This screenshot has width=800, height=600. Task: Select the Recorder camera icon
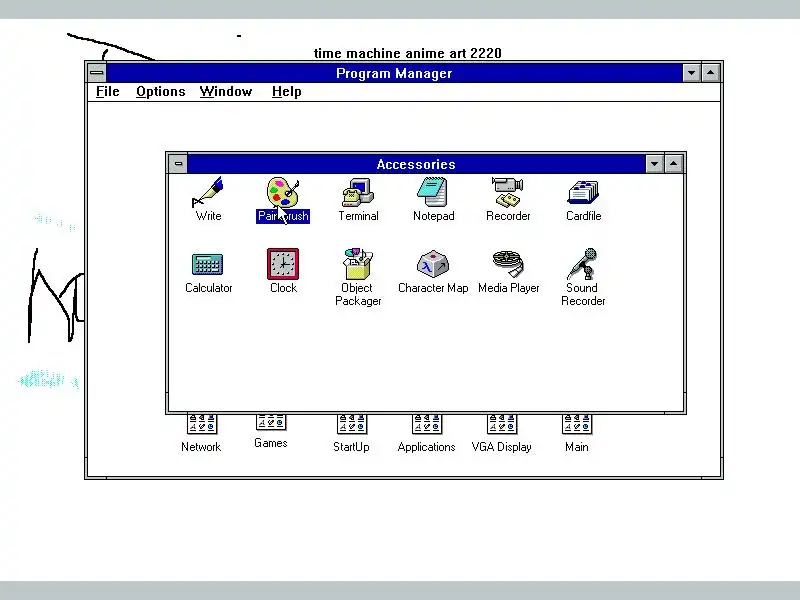pyautogui.click(x=508, y=192)
